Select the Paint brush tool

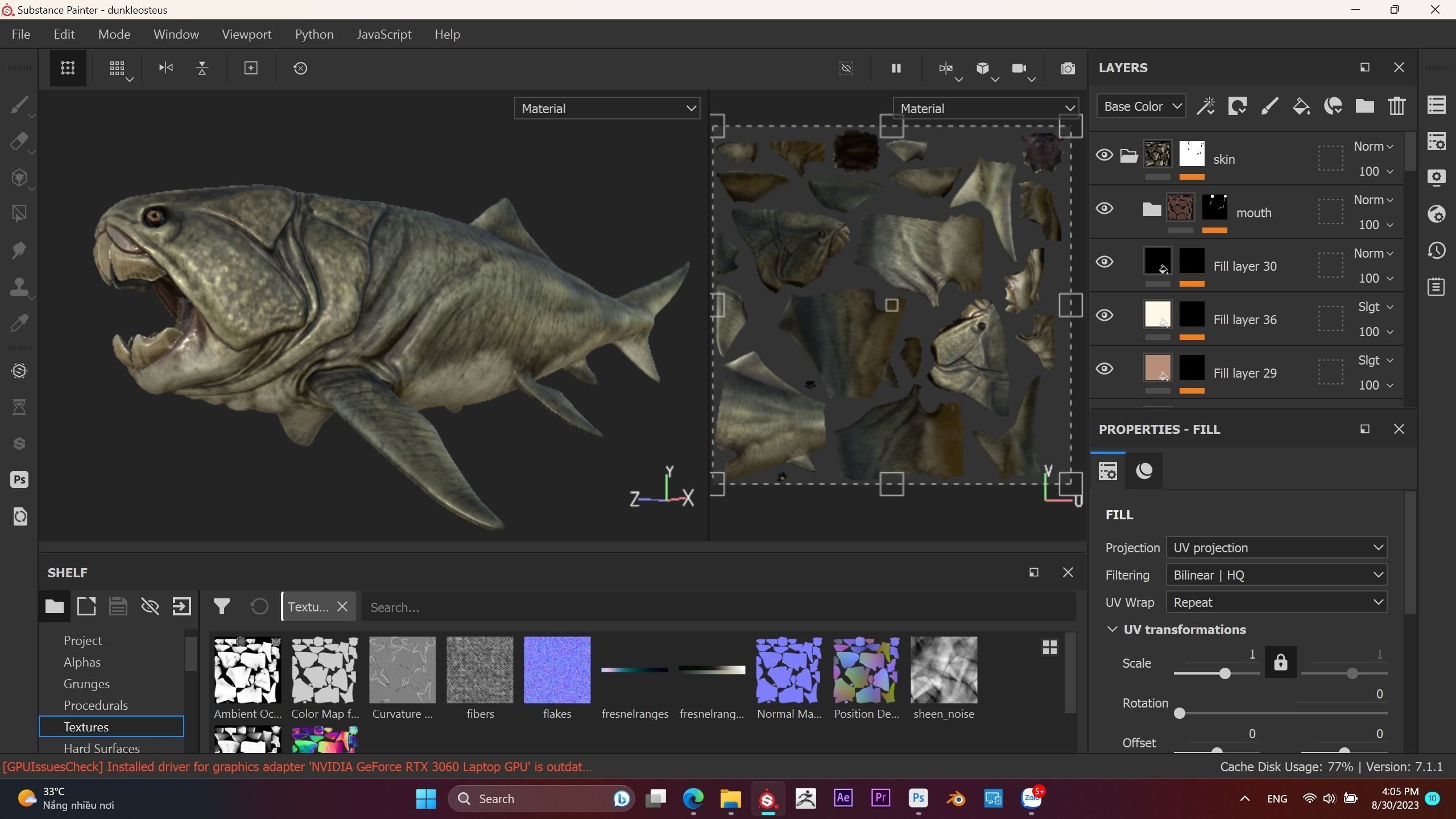[x=19, y=105]
